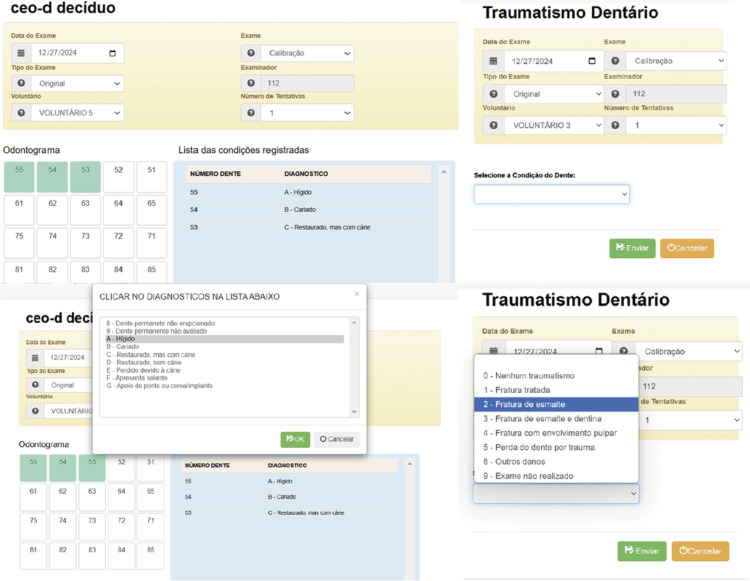
Task: Select tooth 85 in odontogram beneath the dialog
Action: tap(150, 550)
